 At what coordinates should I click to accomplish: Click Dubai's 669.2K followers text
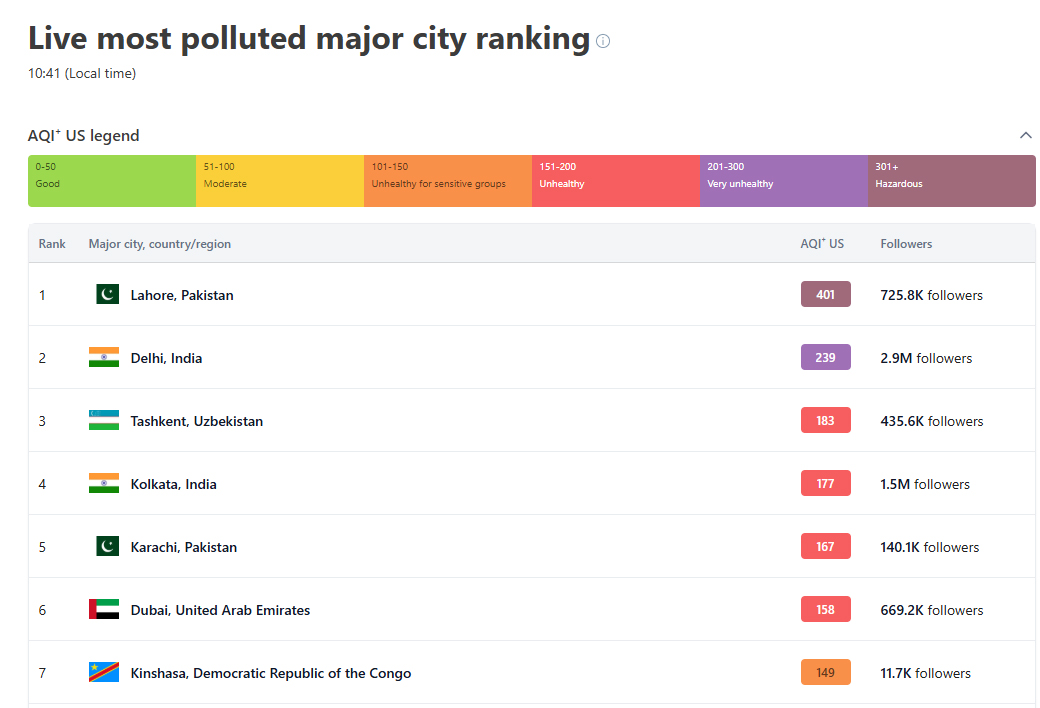click(931, 610)
